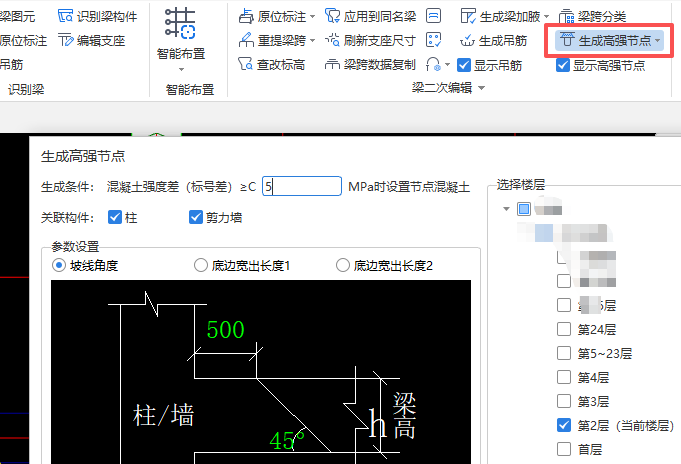Uncheck the 第2层 (当前楼层) checkbox
Viewport: 681px width, 464px height.
(564, 424)
